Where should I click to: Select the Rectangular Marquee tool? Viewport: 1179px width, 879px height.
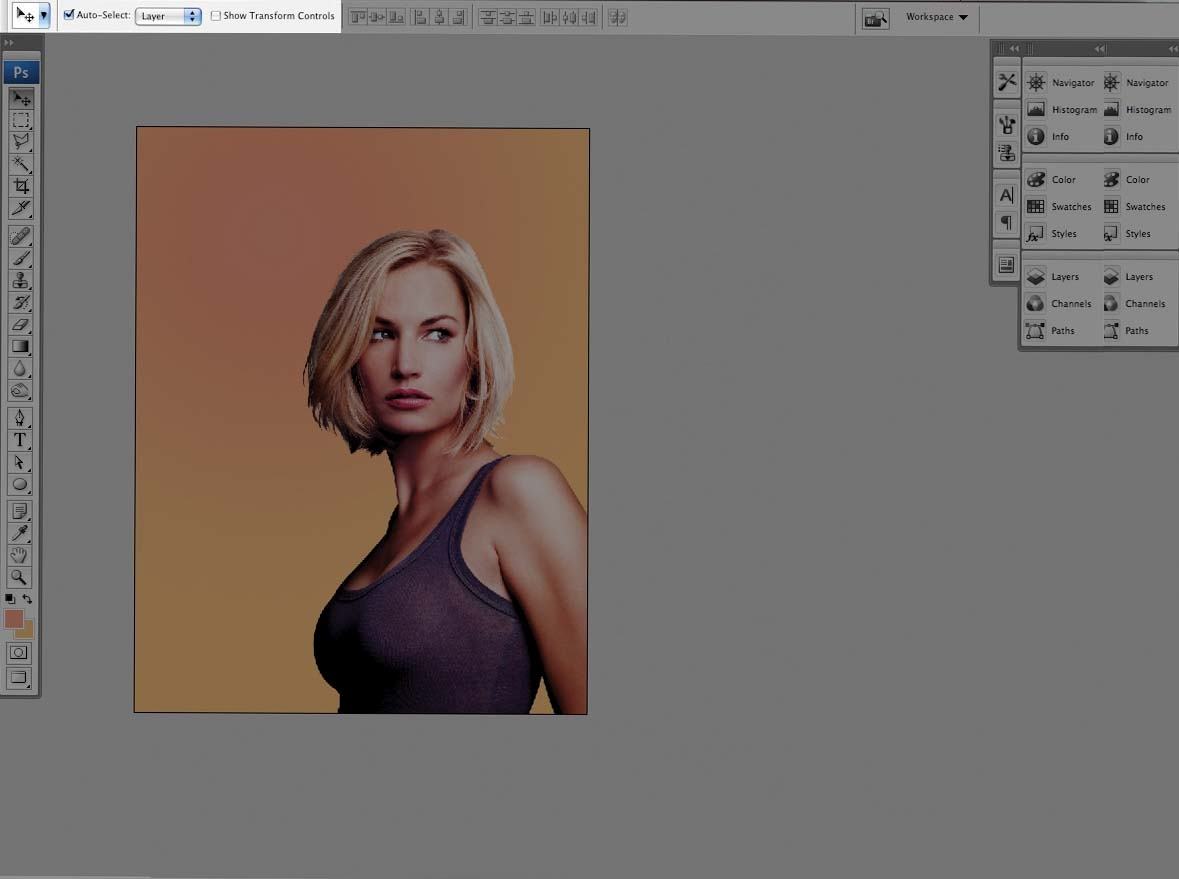(20, 120)
